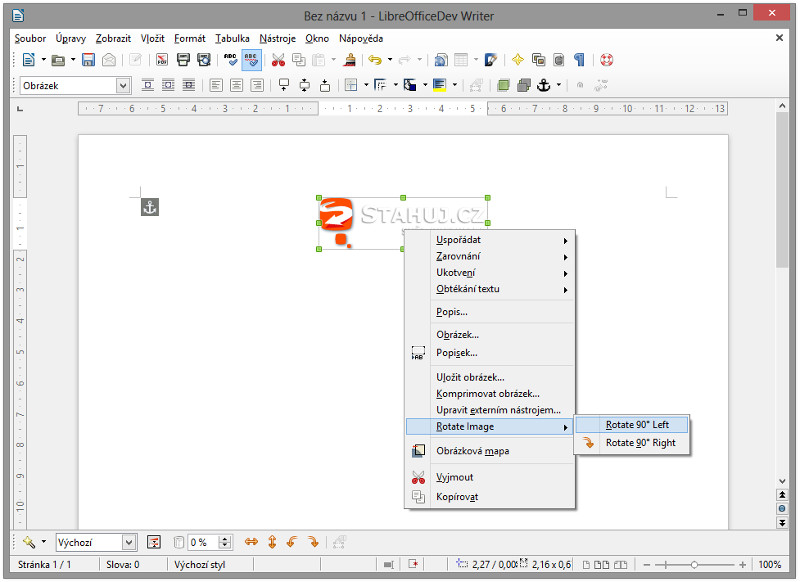Flip the image horizontally

click(x=252, y=542)
